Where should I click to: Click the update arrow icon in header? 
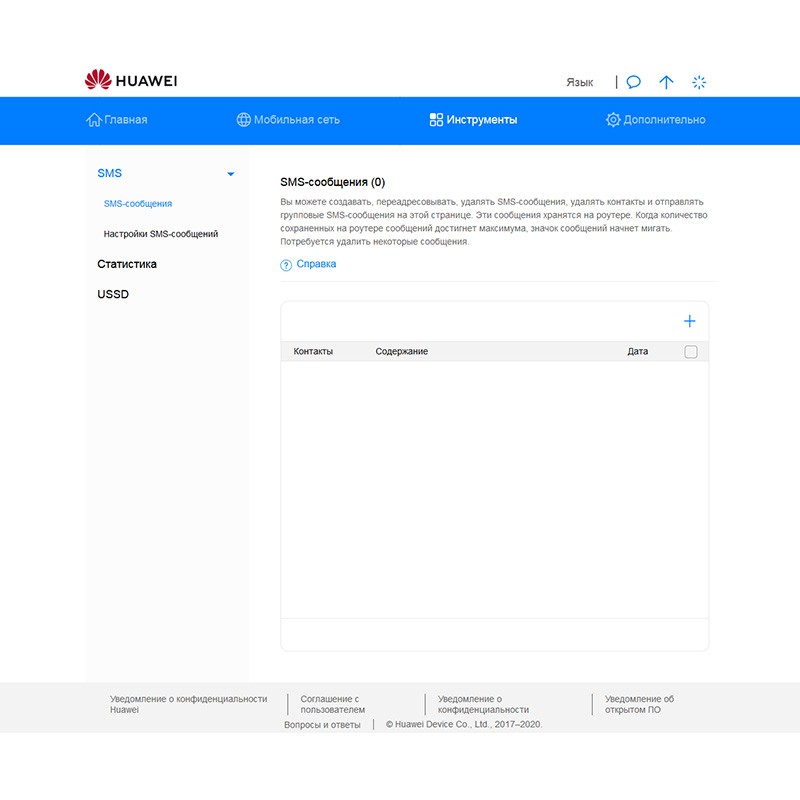(666, 82)
